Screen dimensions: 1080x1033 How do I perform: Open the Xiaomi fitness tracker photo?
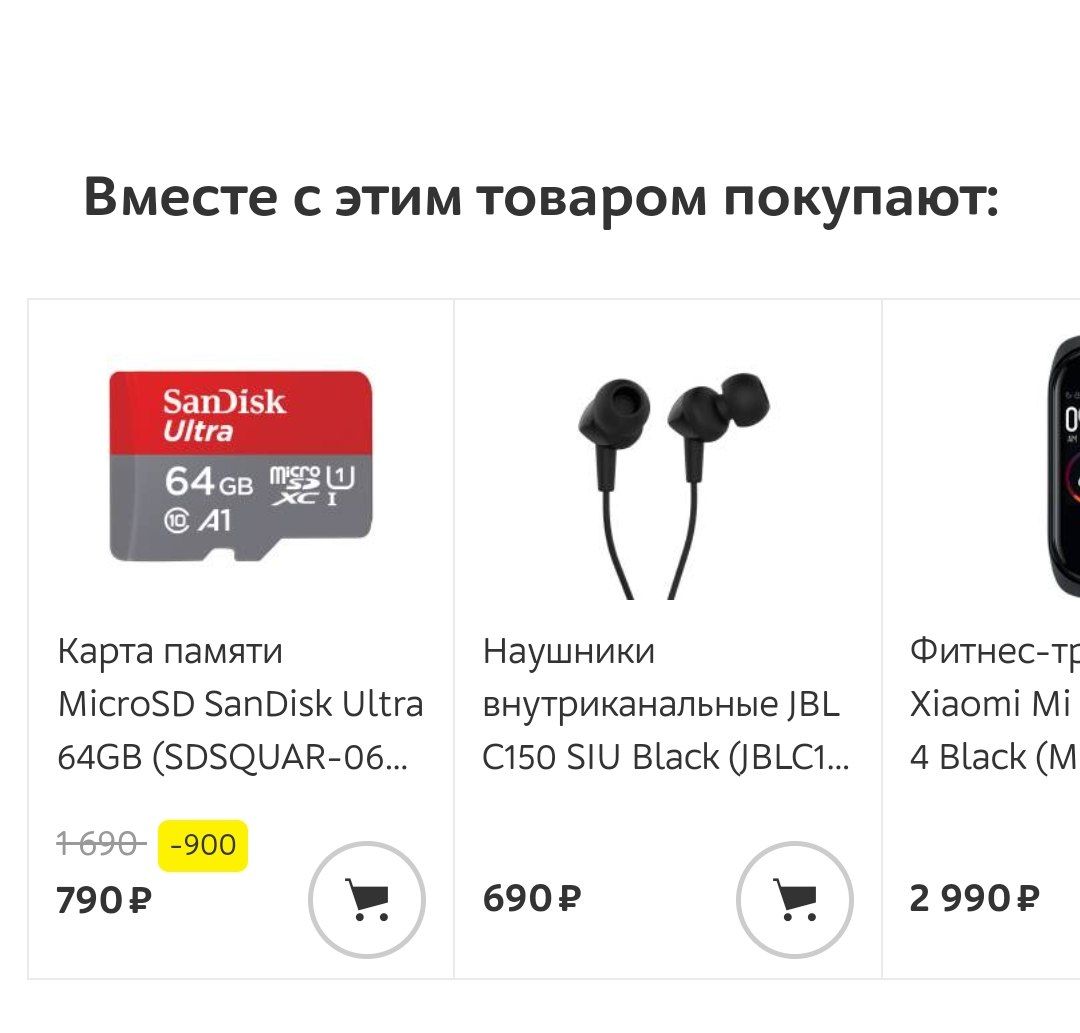(x=1063, y=466)
